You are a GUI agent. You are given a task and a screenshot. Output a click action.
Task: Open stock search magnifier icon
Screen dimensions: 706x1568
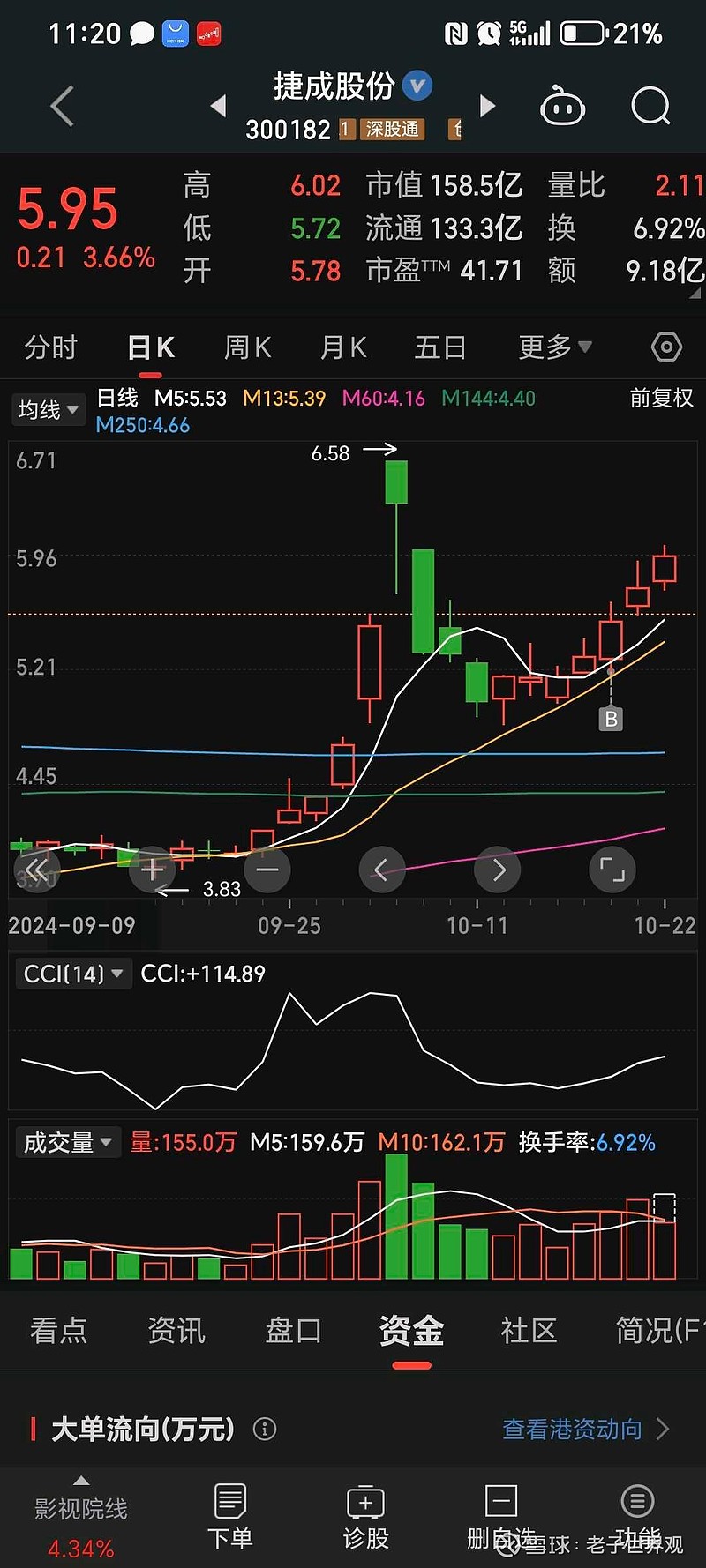point(650,107)
